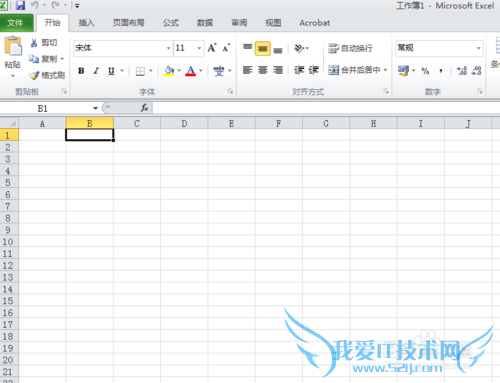500x383 pixels.
Task: Open number group dialog launcher
Action: tap(480, 91)
